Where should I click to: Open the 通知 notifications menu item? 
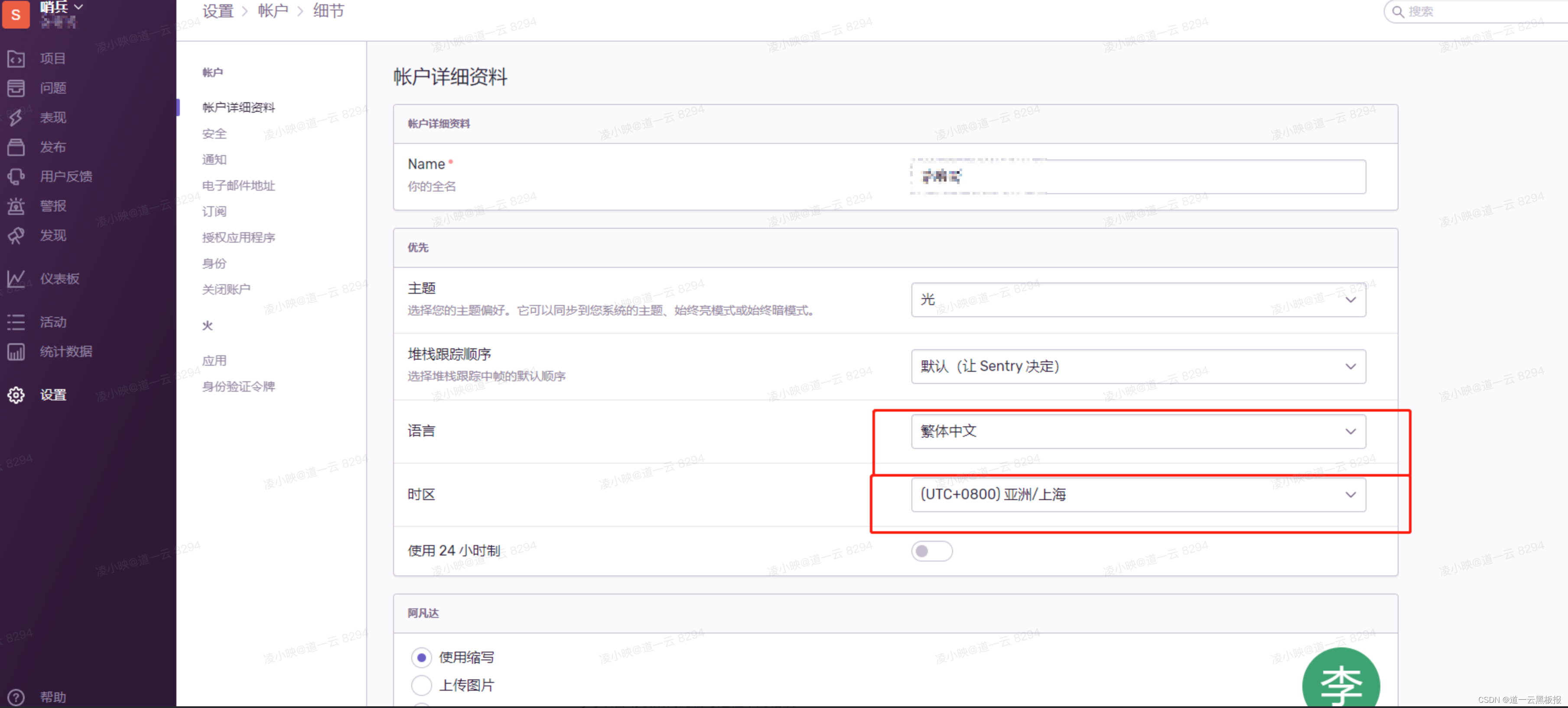tap(214, 159)
